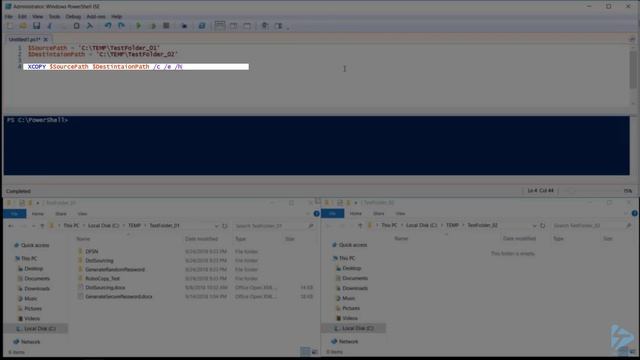The width and height of the screenshot is (640, 360).
Task: Click Refresh icon in TestFolder_02 Explorer window
Action: tap(543, 225)
